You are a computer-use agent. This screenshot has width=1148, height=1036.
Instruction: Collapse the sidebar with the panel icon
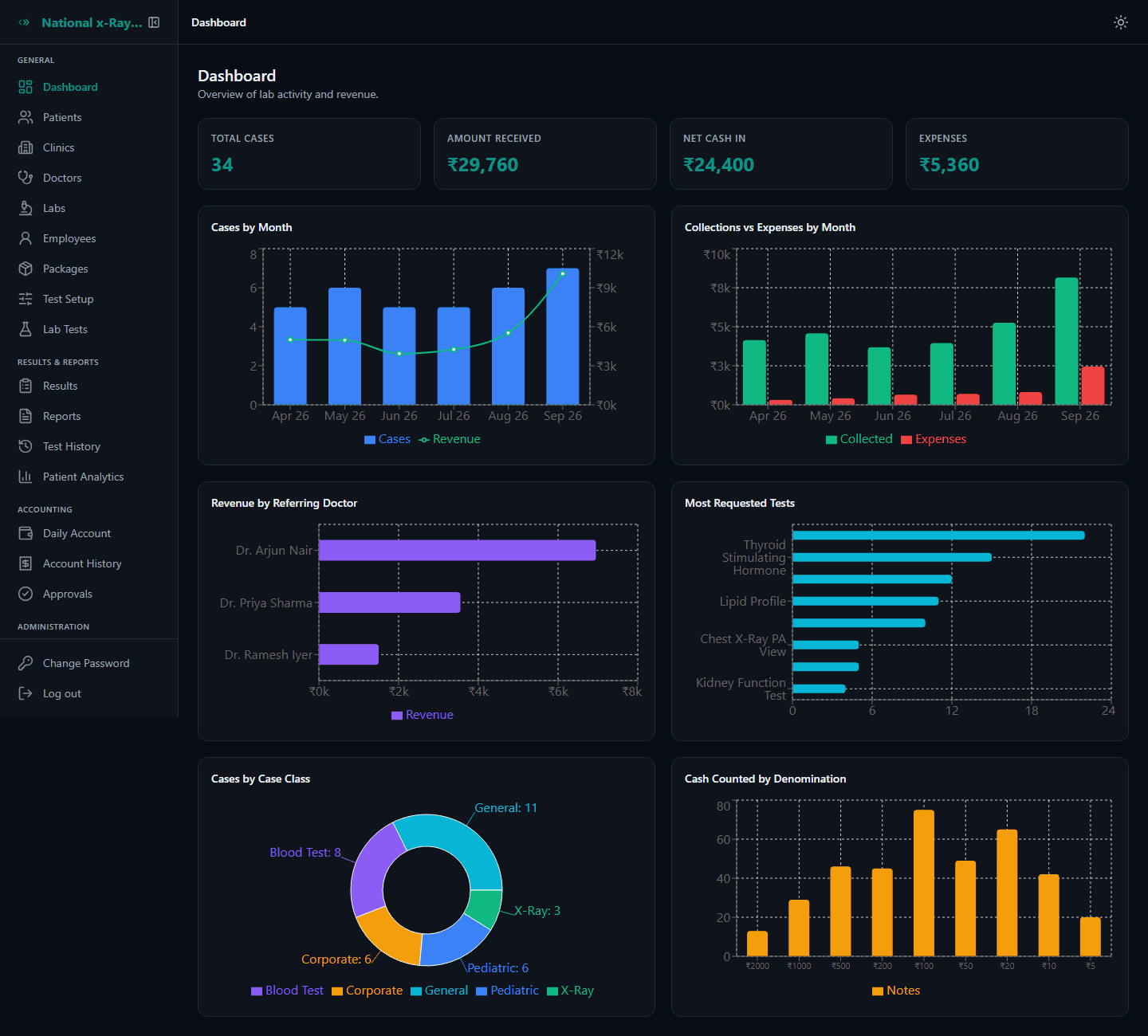[154, 22]
